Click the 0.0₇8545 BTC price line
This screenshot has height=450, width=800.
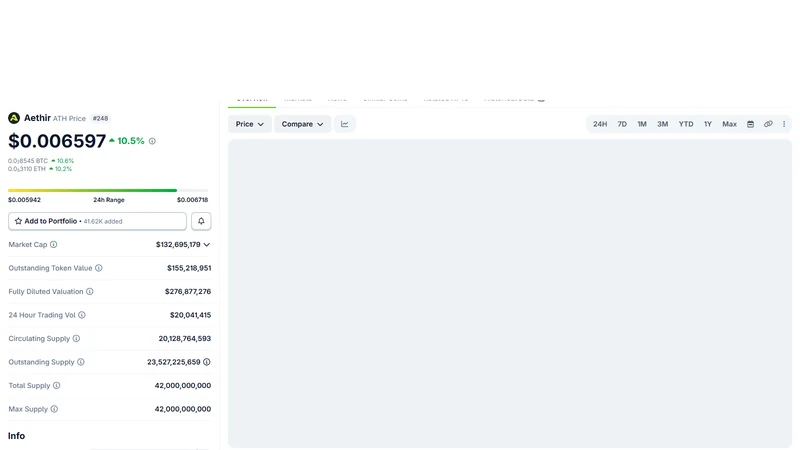(x=41, y=161)
